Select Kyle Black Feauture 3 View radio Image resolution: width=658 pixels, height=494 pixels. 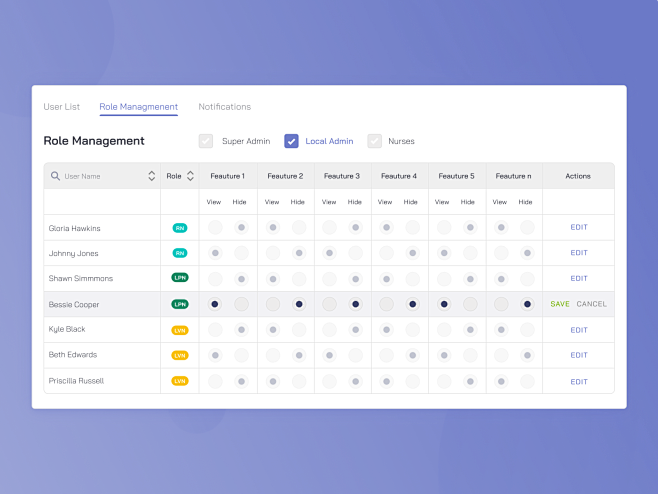329,330
